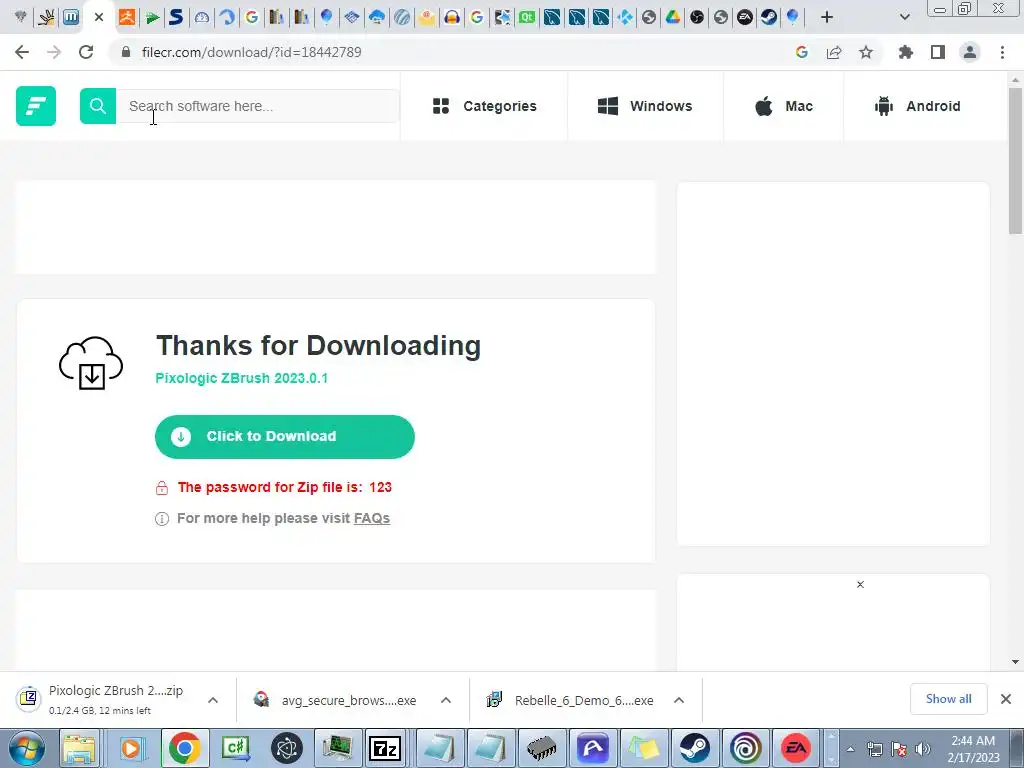Show hidden system tray icons
Image resolution: width=1024 pixels, height=768 pixels.
851,750
